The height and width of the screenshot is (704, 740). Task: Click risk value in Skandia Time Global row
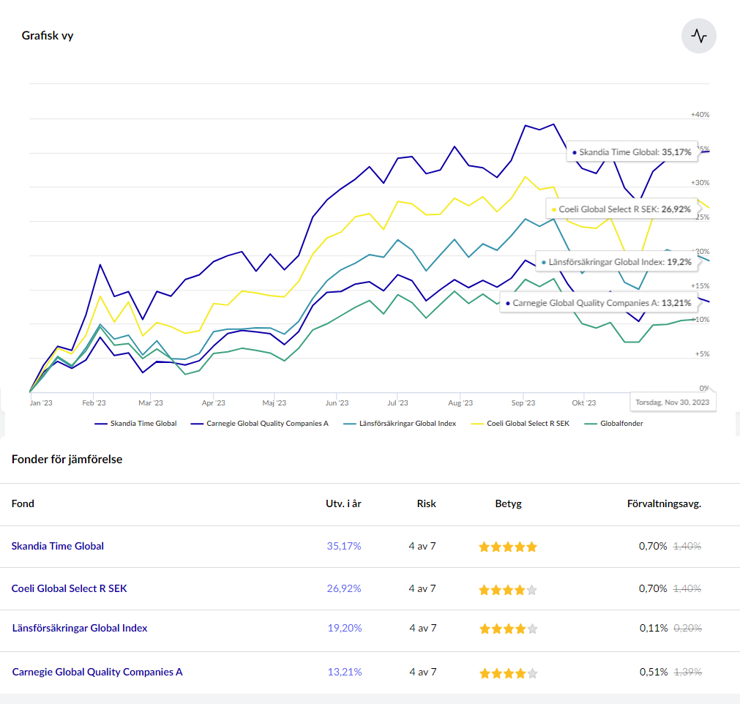pos(422,546)
